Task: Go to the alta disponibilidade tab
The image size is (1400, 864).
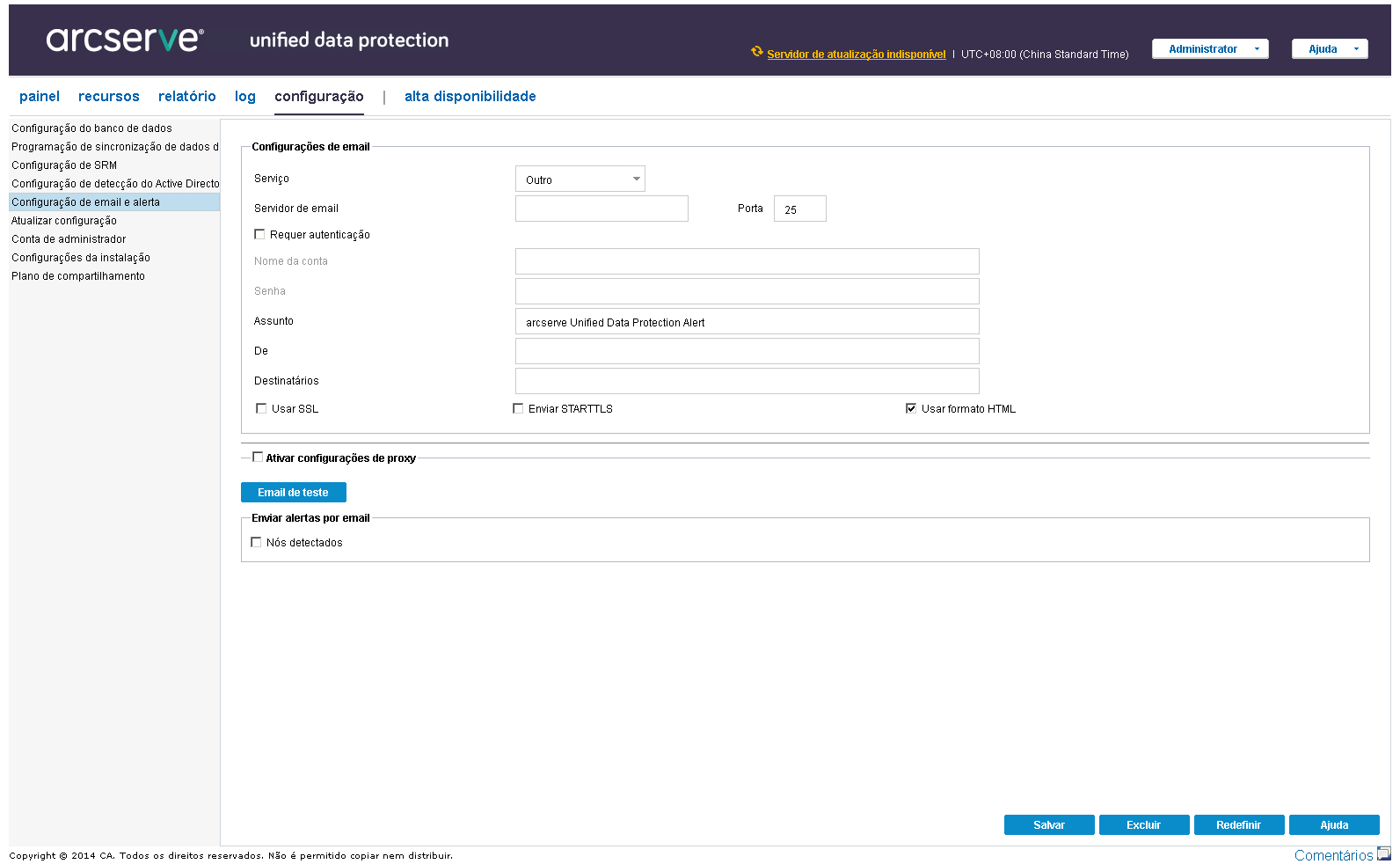Action: [x=470, y=97]
